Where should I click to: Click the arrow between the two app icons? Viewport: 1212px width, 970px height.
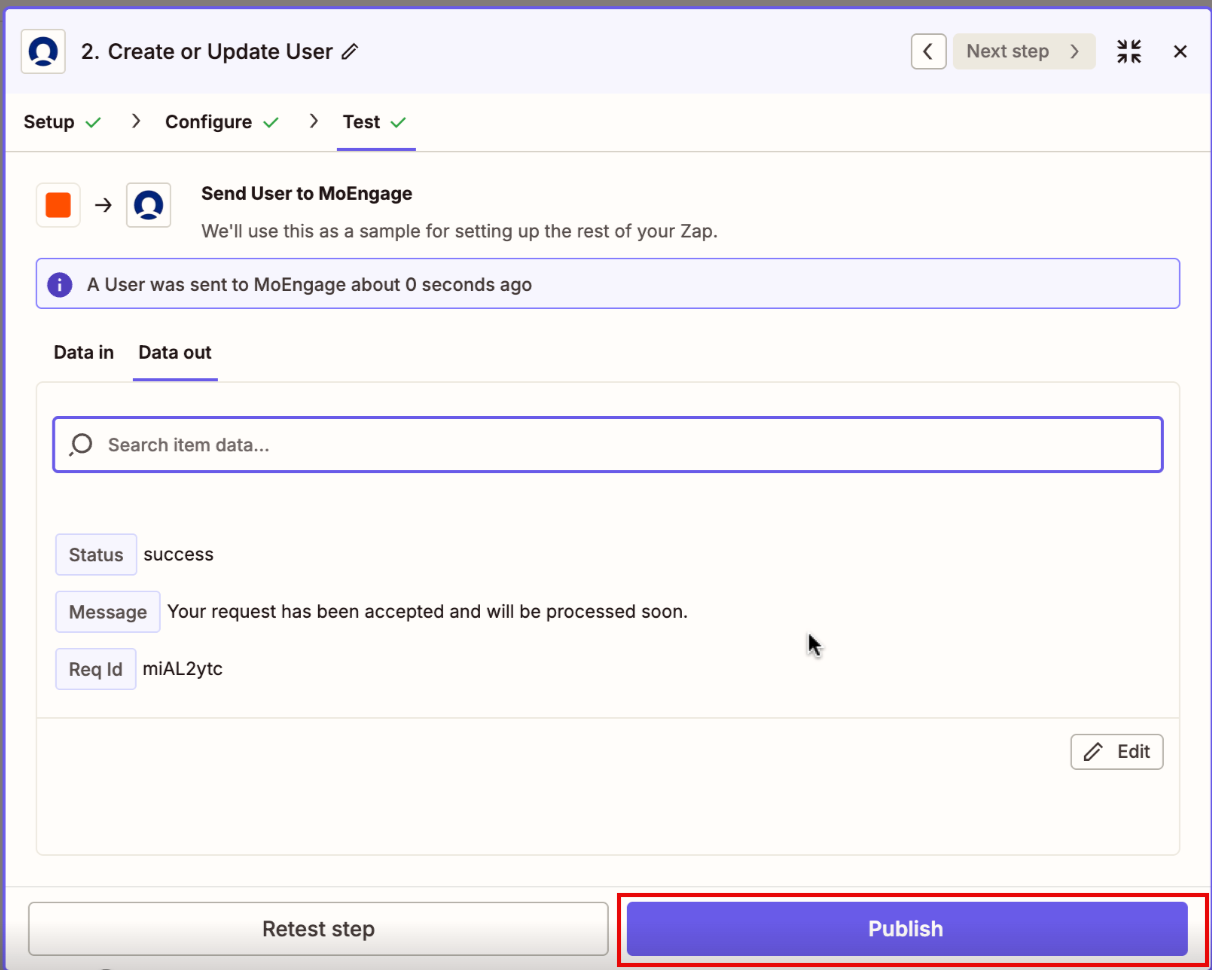(103, 205)
